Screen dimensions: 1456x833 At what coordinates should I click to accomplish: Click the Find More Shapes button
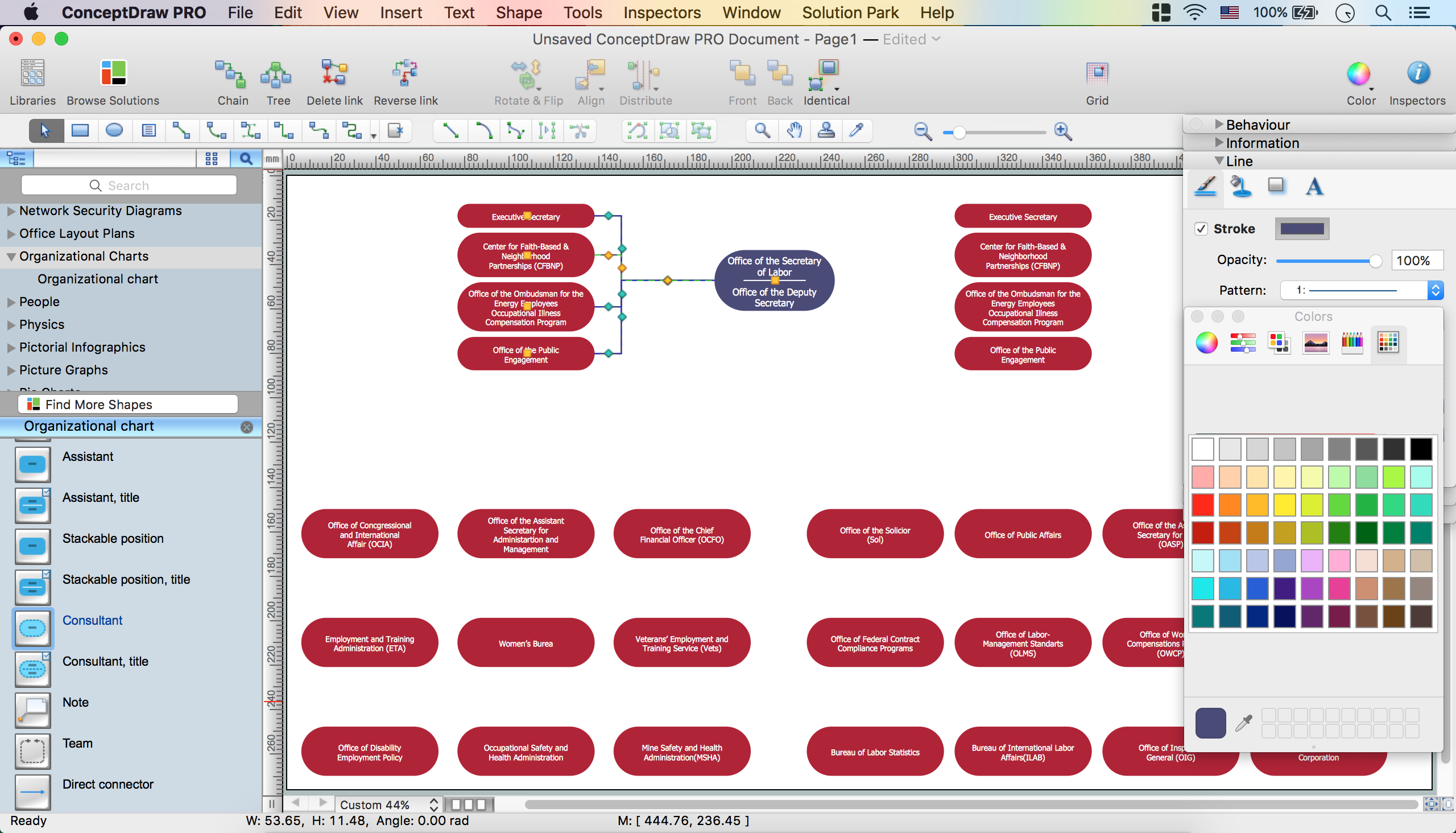(128, 405)
